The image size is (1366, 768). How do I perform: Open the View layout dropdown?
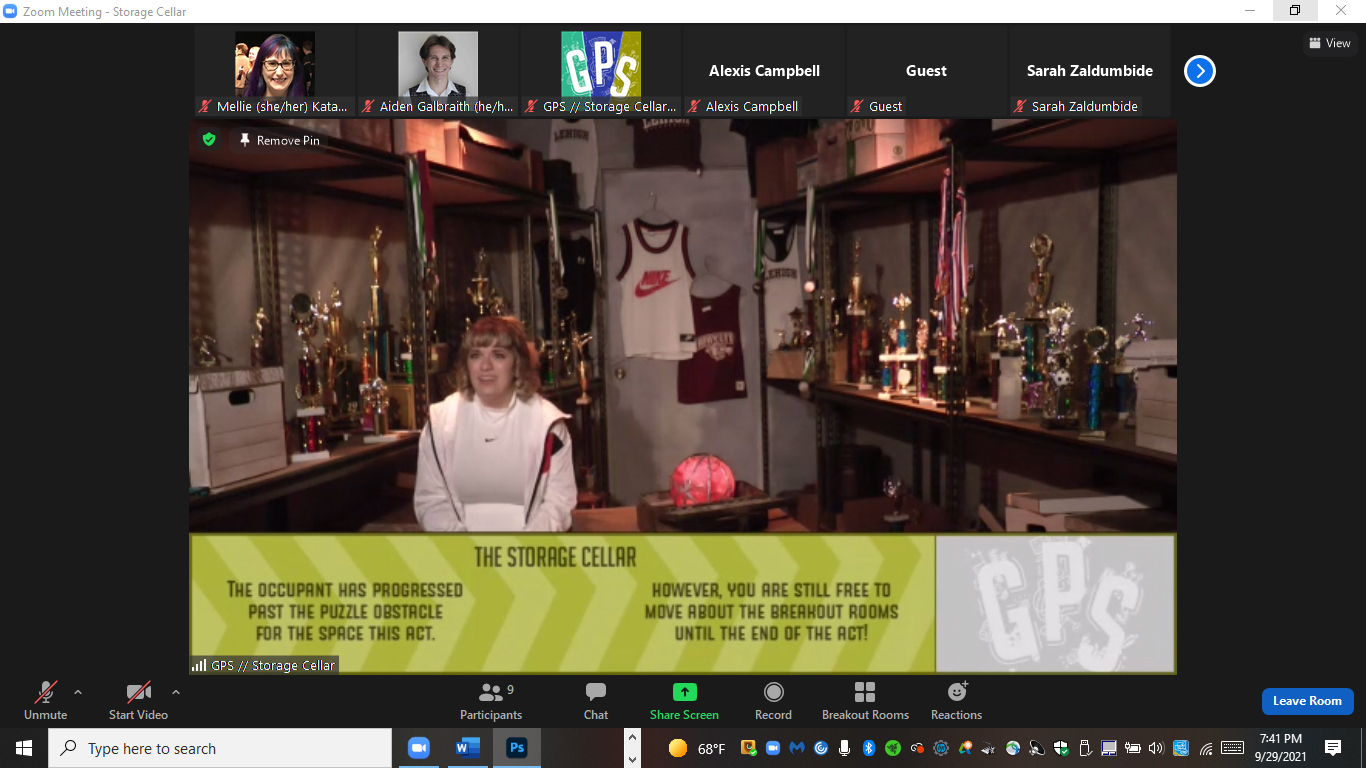[1330, 43]
